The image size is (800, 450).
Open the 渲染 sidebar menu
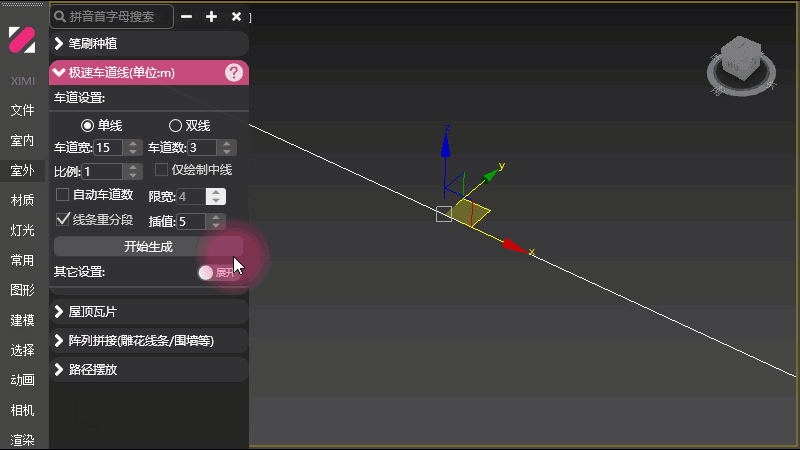pyautogui.click(x=22, y=440)
